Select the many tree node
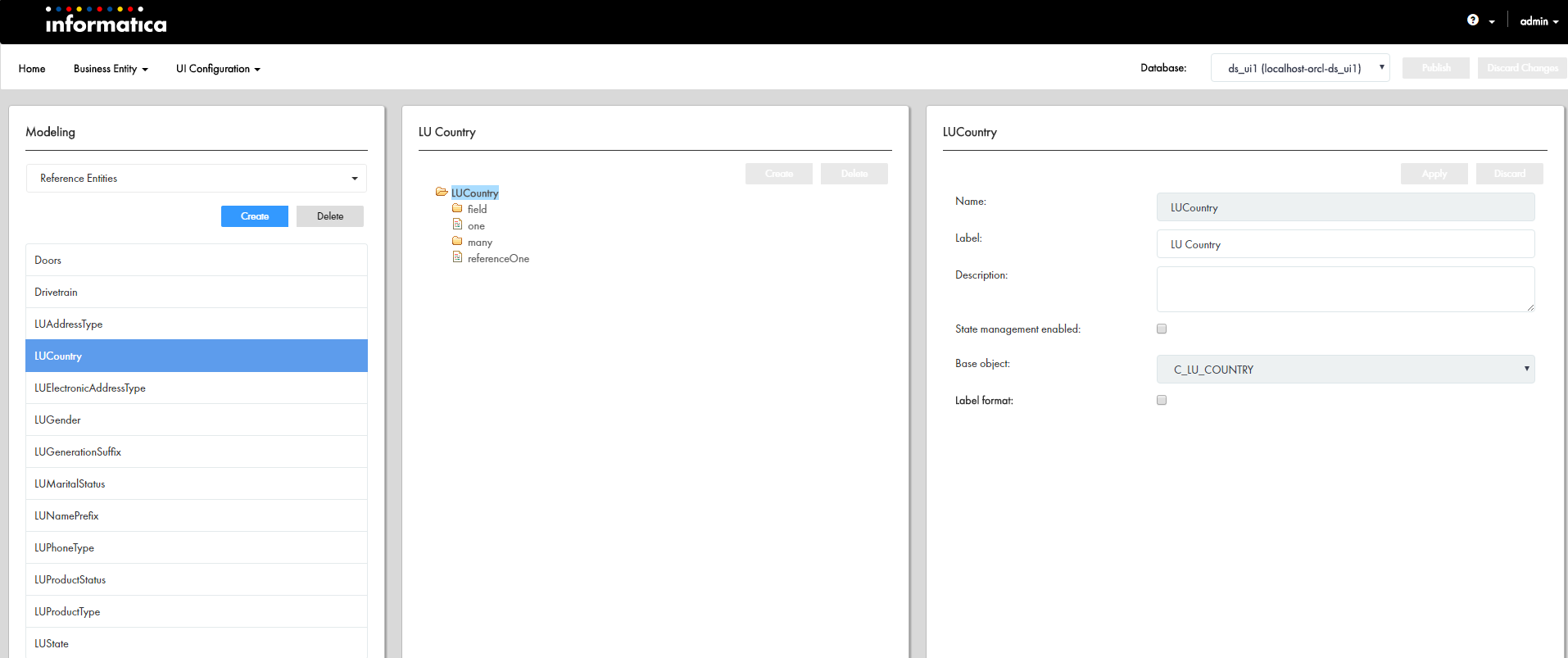Screen dimensions: 1568x658 pyautogui.click(x=480, y=243)
